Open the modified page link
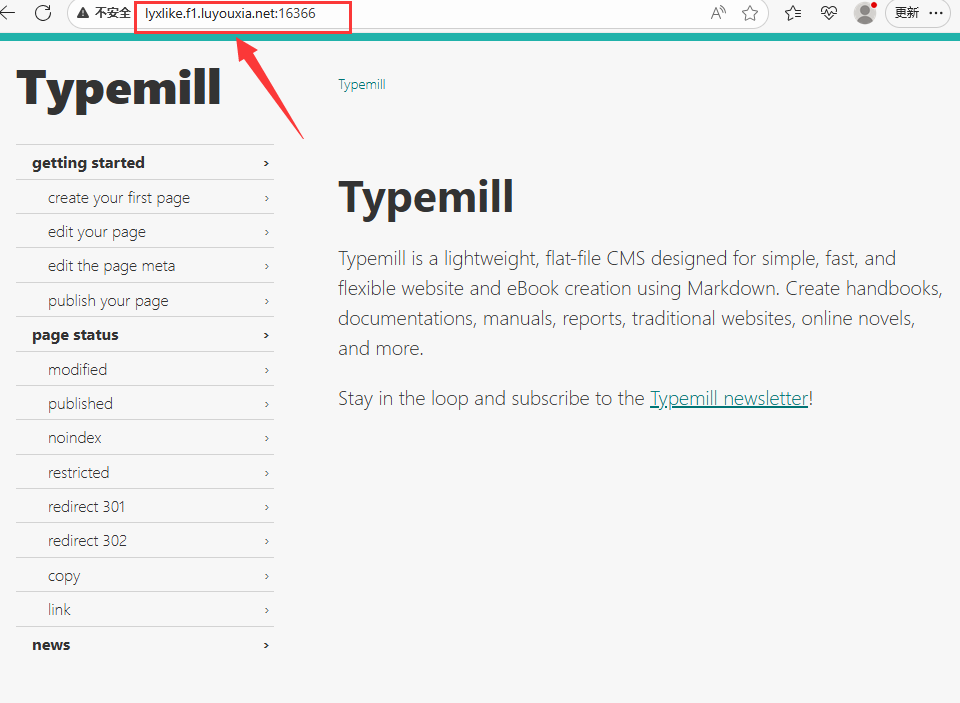The height and width of the screenshot is (703, 960). (x=144, y=369)
